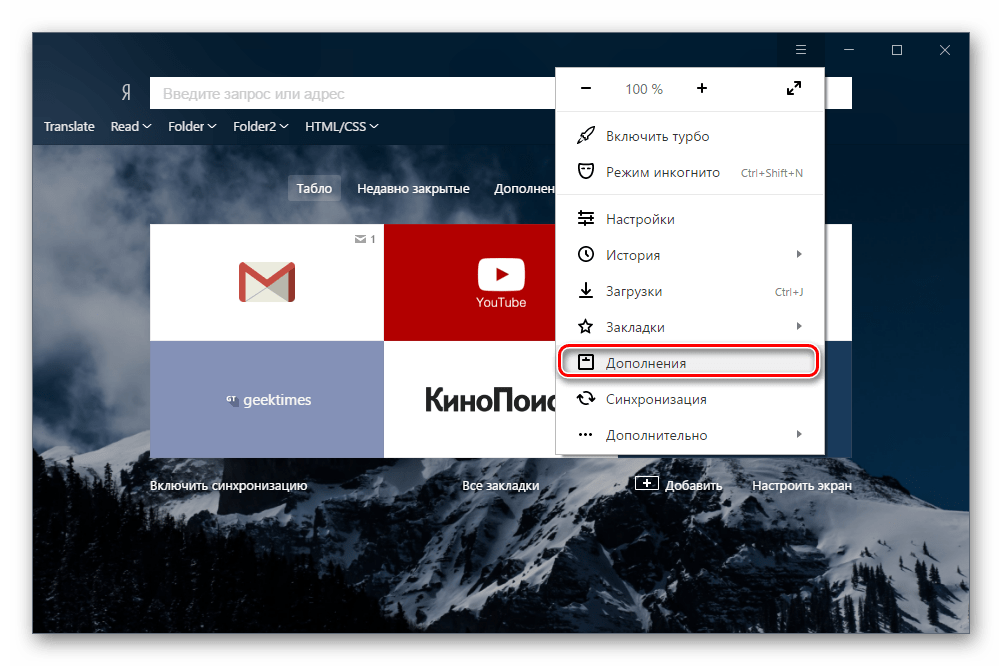Open the Read bookmarks folder dropdown
1002x666 pixels.
[x=131, y=127]
